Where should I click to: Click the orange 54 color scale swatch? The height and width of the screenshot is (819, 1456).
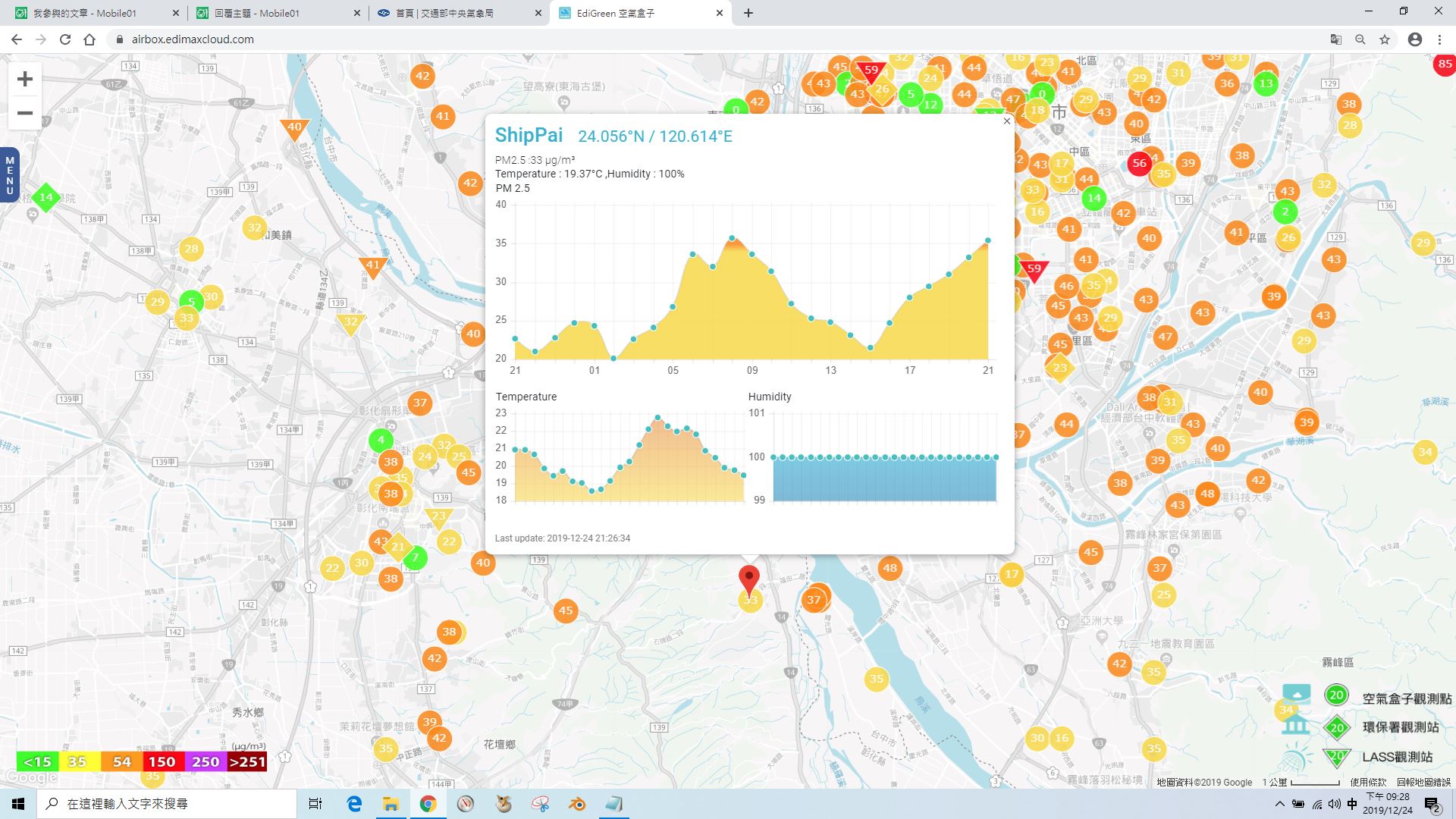[x=122, y=762]
